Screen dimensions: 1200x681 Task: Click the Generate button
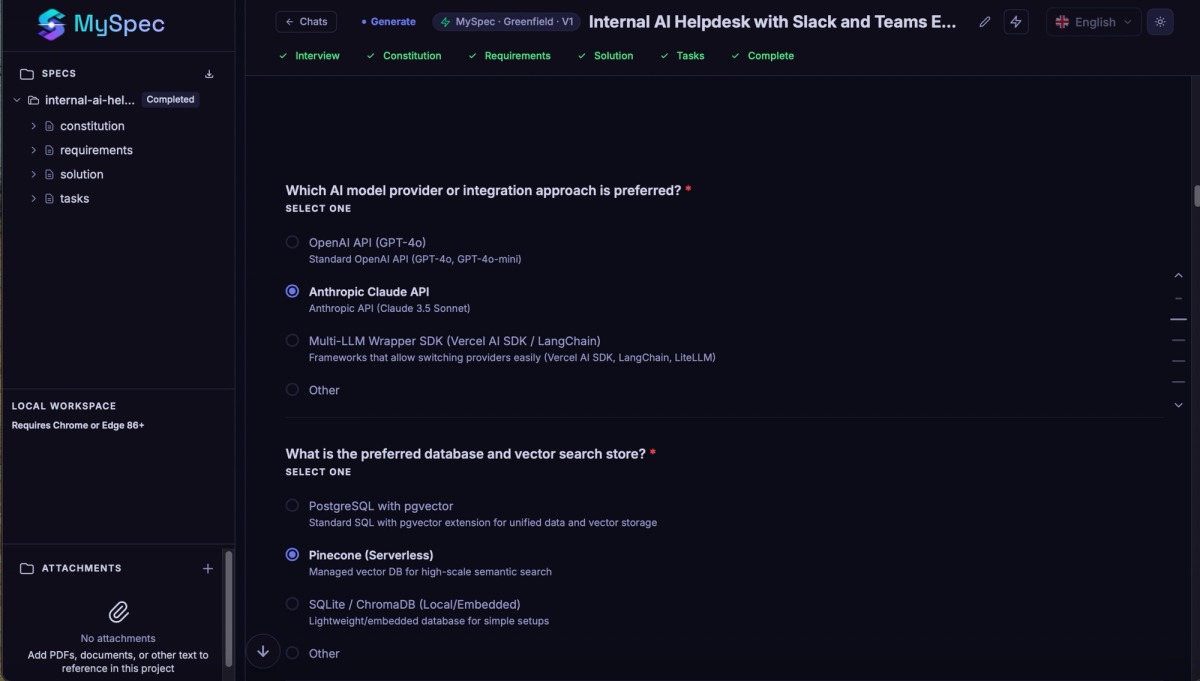388,21
